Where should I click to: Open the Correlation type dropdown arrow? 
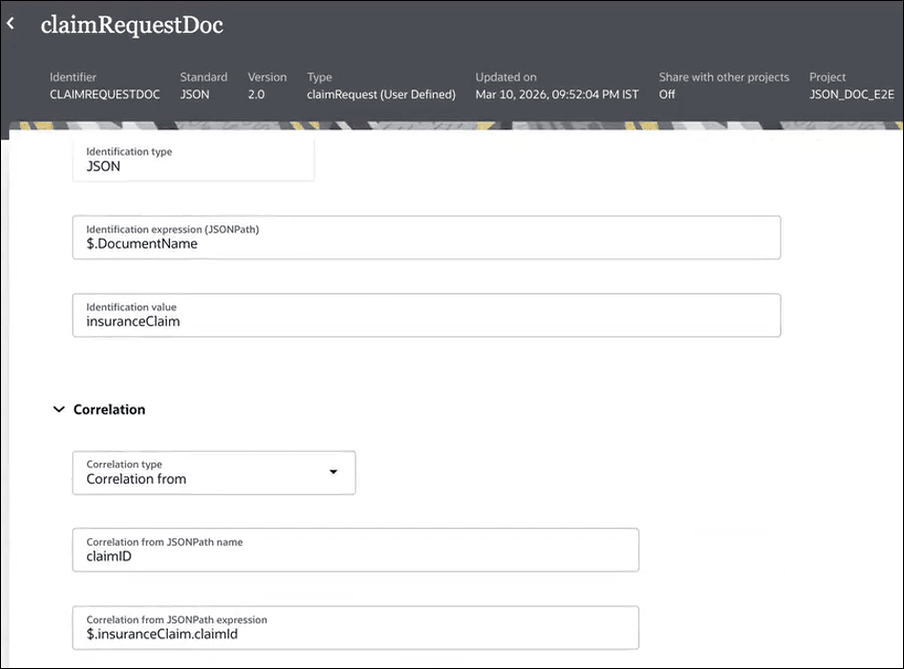click(x=333, y=472)
